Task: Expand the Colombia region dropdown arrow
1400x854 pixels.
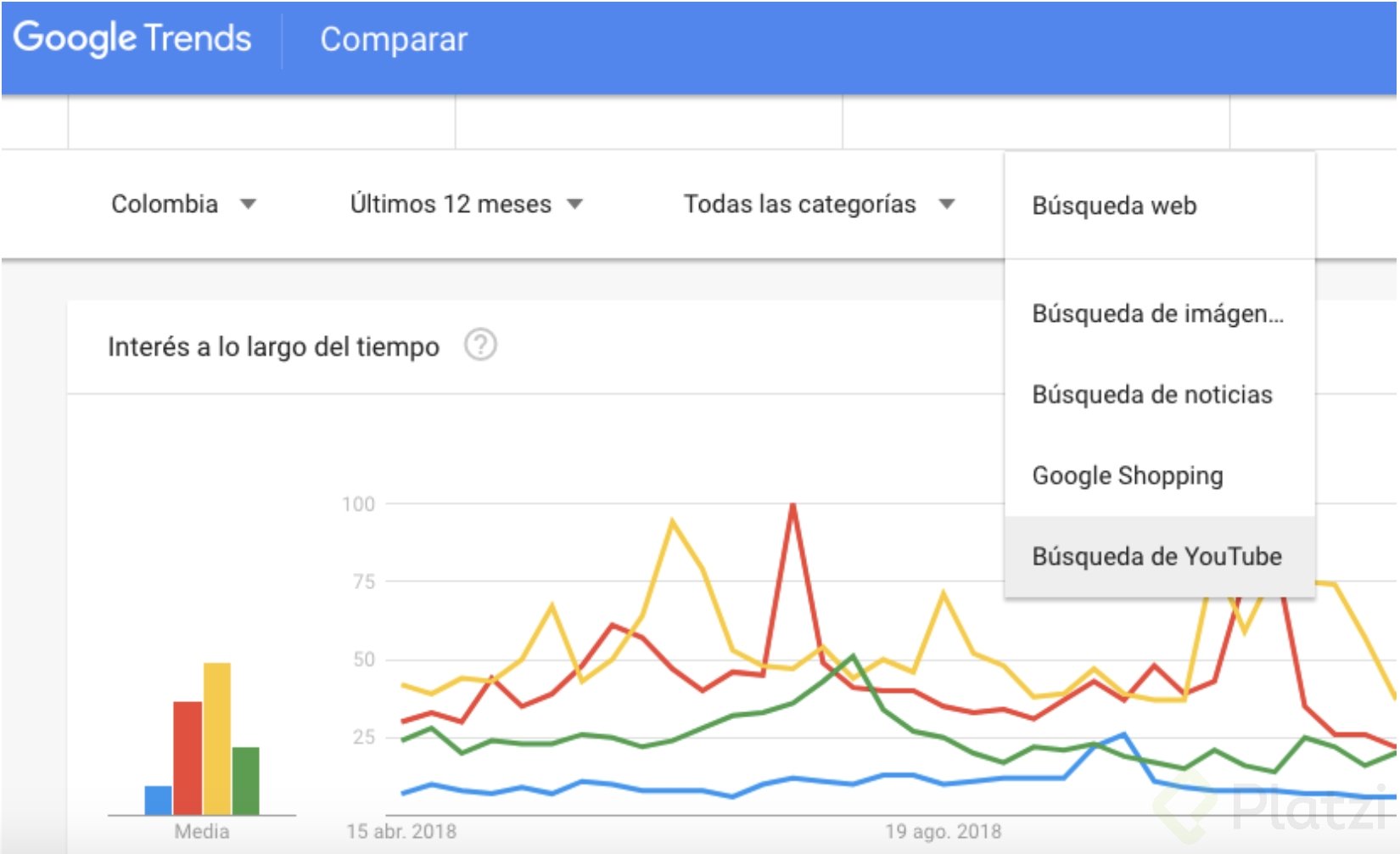Action: 248,205
